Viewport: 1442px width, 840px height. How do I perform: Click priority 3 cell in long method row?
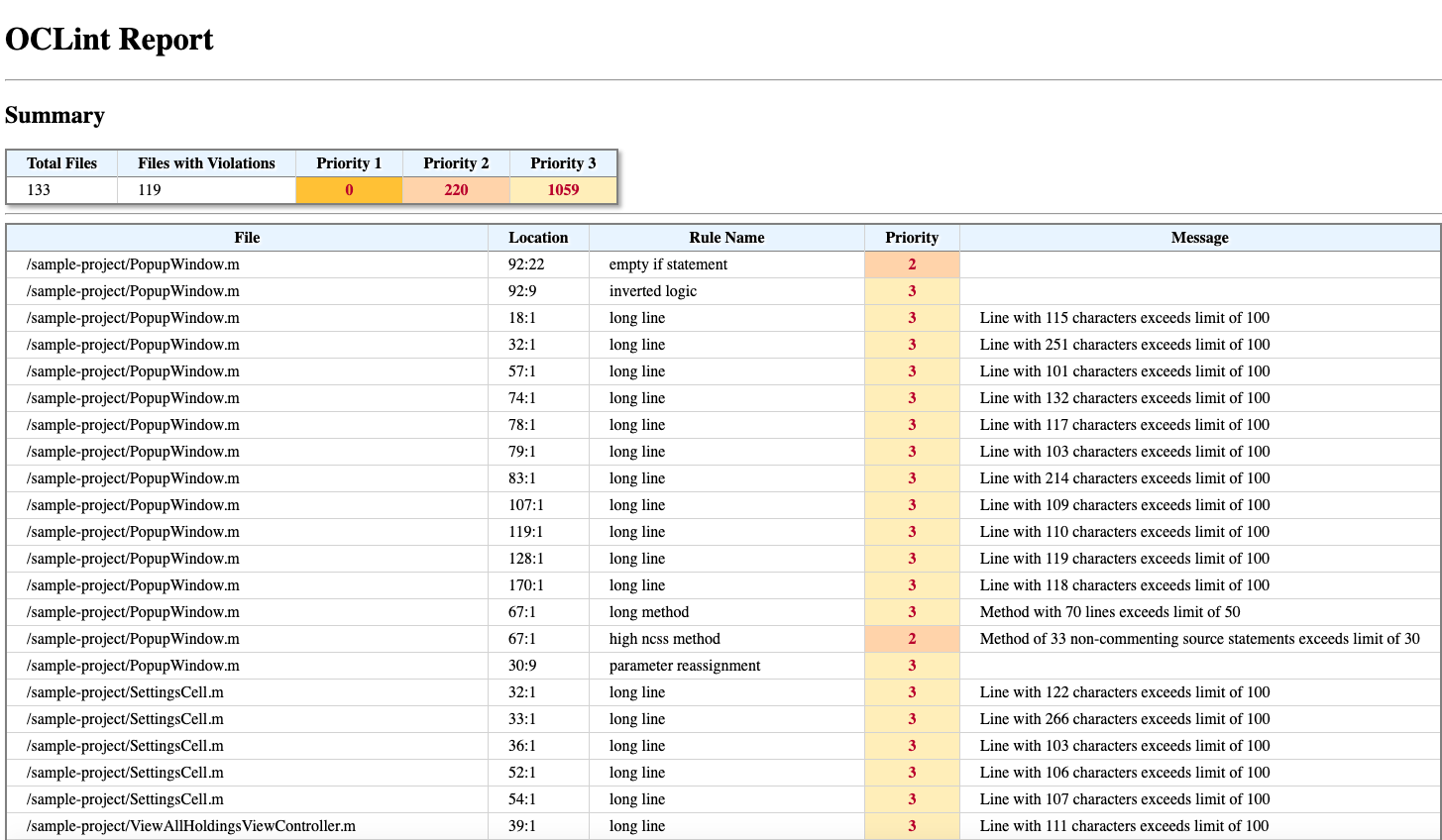pos(912,612)
